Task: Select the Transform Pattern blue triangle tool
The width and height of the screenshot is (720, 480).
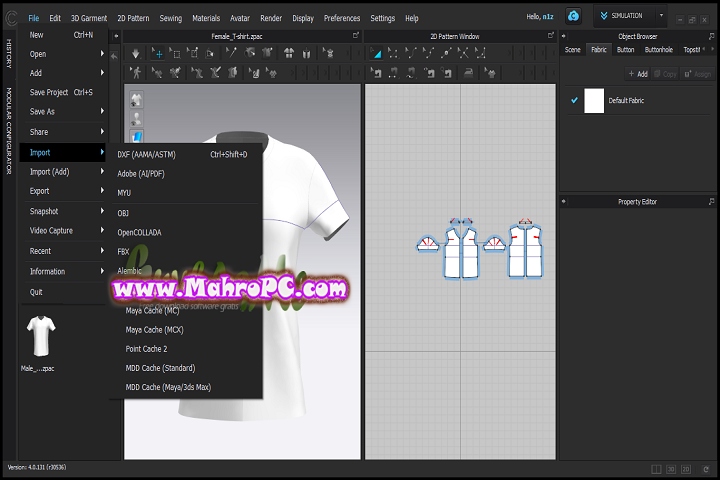Action: [x=376, y=54]
